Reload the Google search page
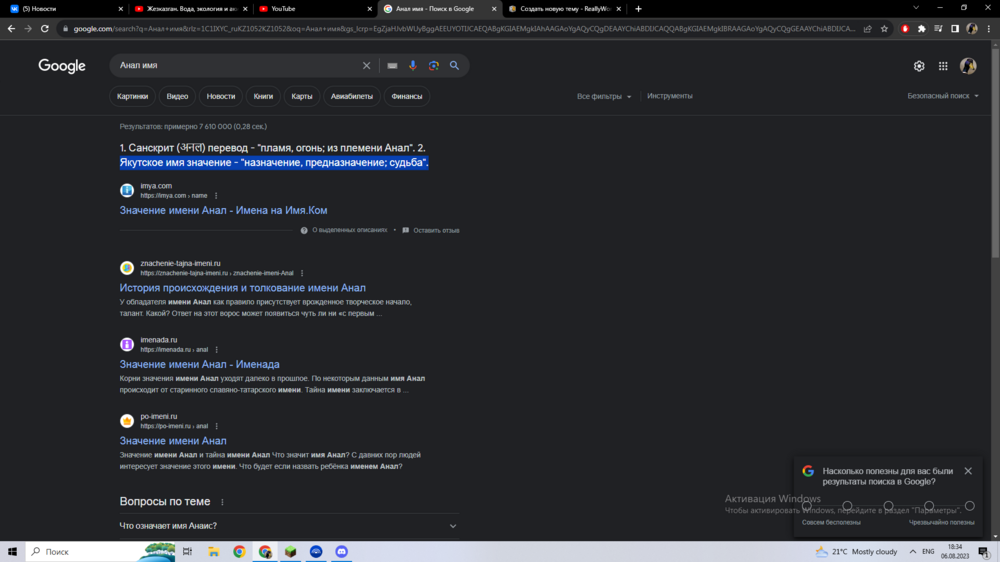 pos(45,29)
